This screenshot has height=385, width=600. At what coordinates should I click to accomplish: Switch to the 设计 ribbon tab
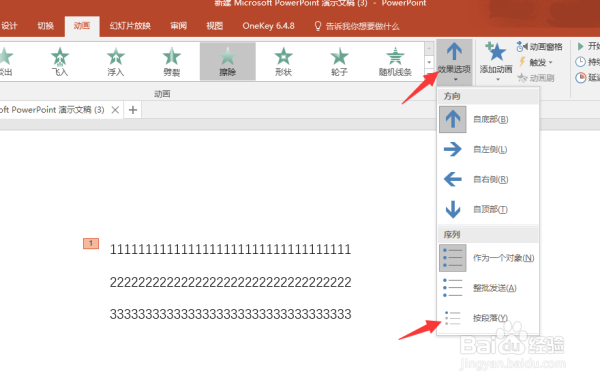(x=9, y=26)
